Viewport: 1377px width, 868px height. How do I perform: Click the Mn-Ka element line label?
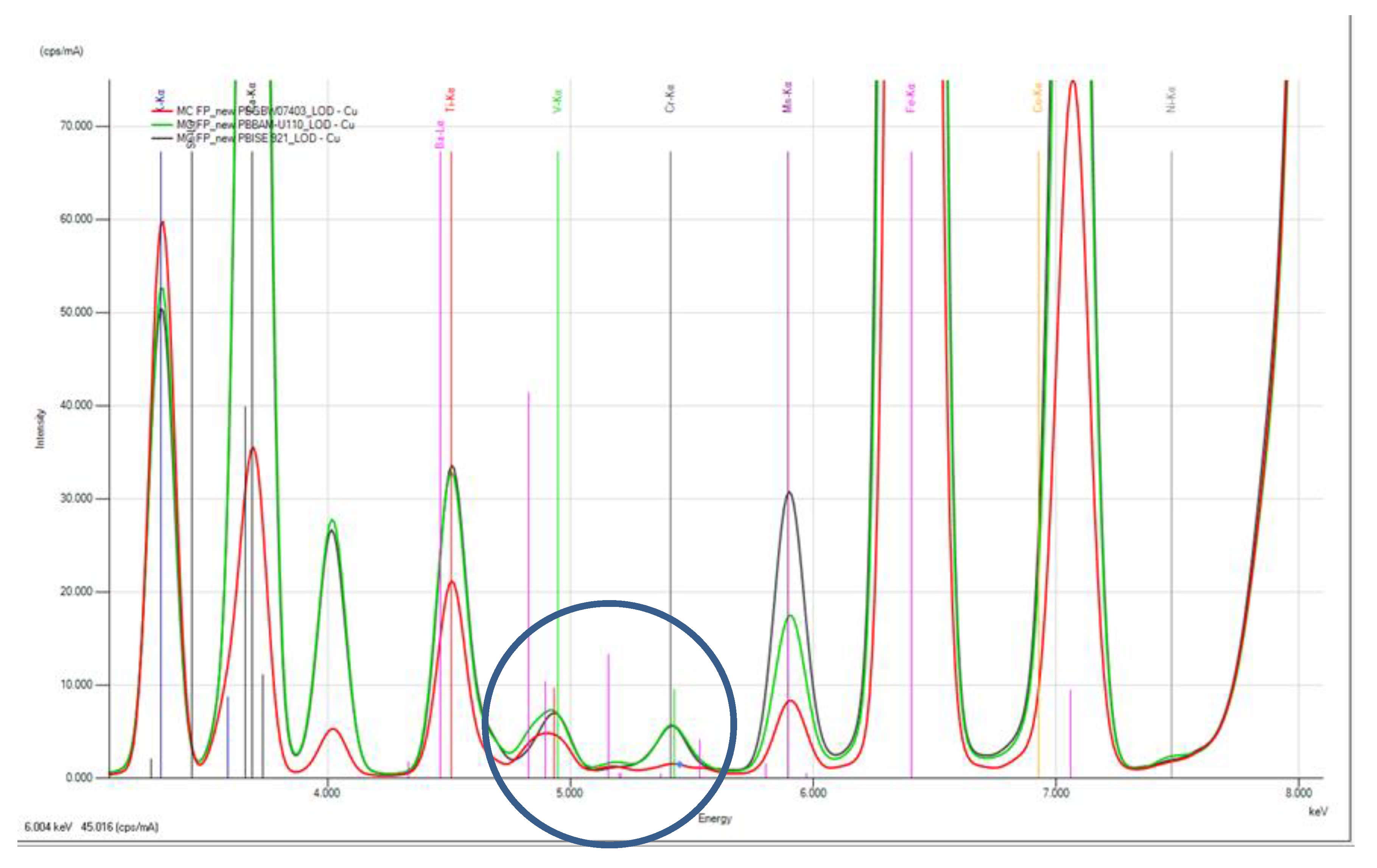click(x=787, y=96)
